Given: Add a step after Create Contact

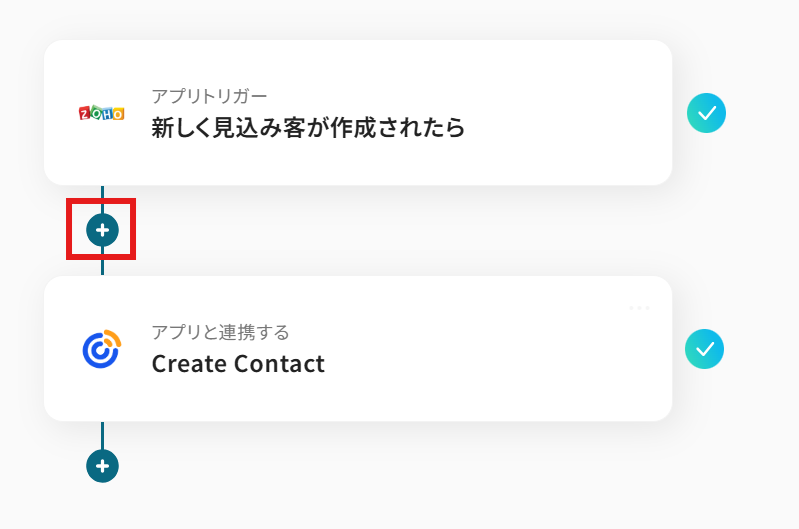Looking at the screenshot, I should (102, 465).
